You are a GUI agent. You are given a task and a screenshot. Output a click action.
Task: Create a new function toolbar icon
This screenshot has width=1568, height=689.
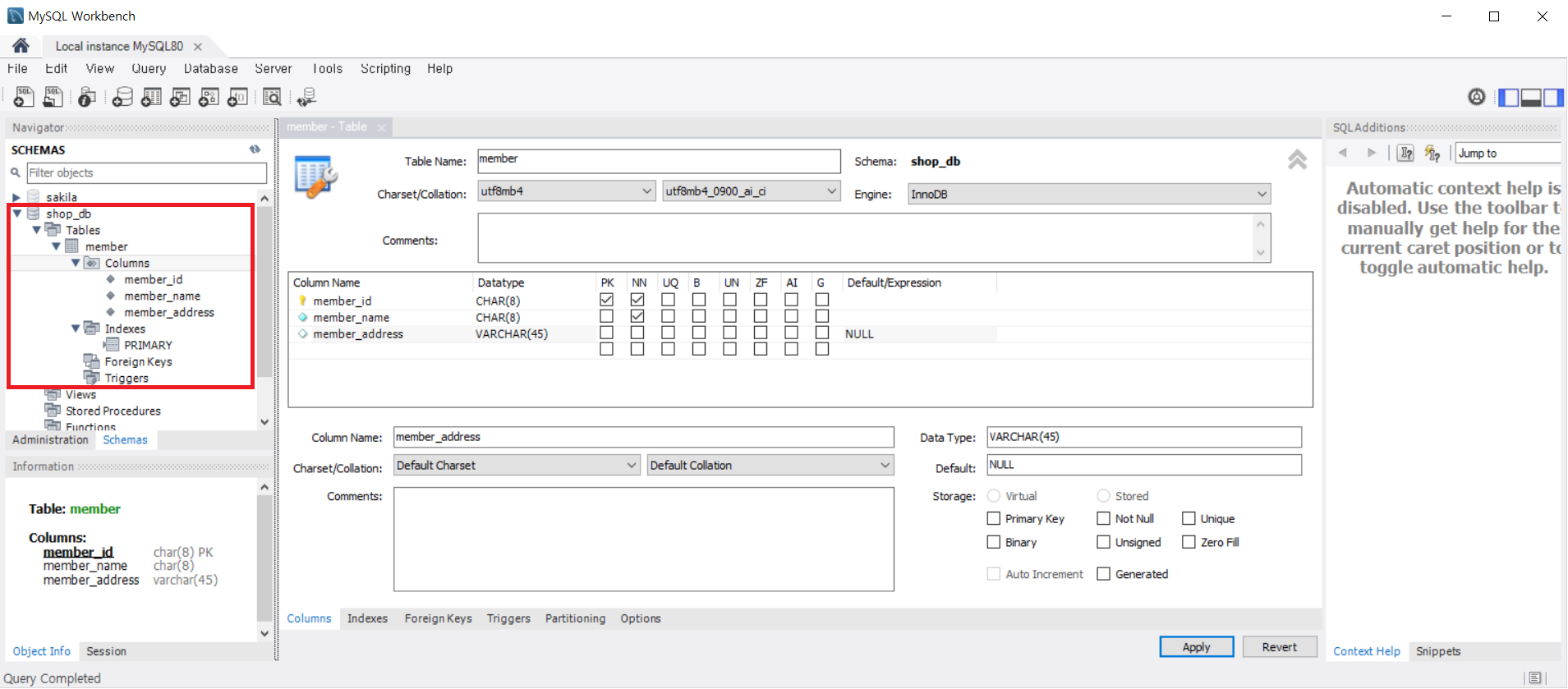(x=237, y=97)
